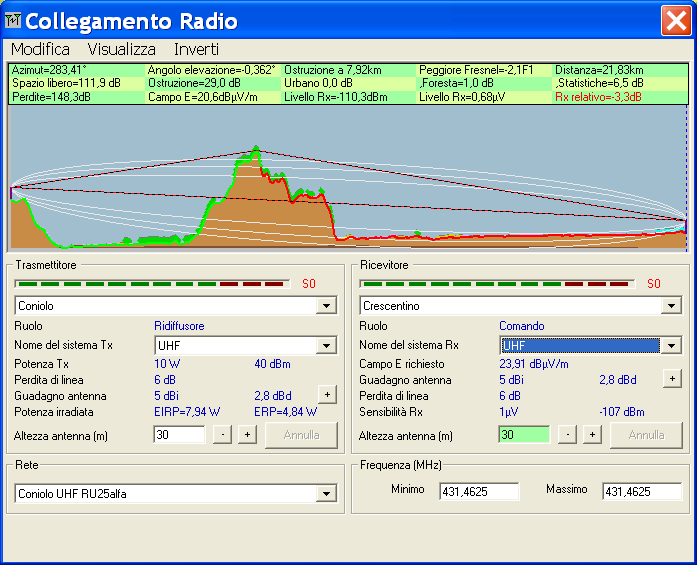The width and height of the screenshot is (697, 565).
Task: Expand the Crescentino receiver dropdown
Action: click(x=671, y=306)
